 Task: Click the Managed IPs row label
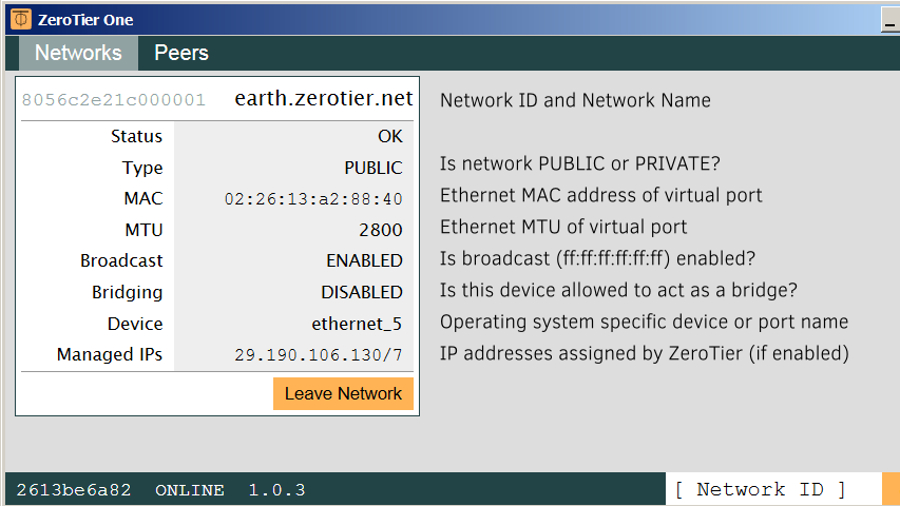click(x=110, y=355)
